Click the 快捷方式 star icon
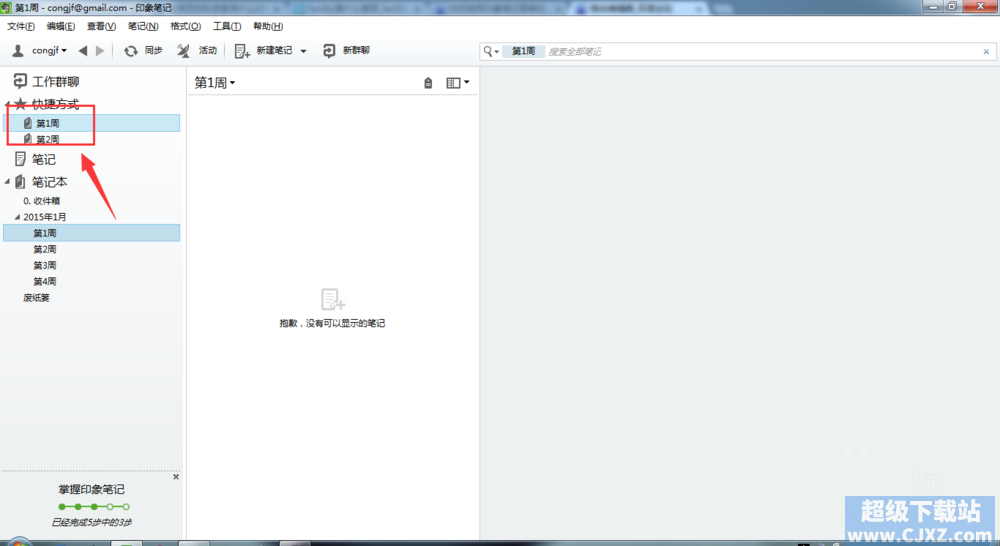The image size is (1000, 546). (20, 104)
